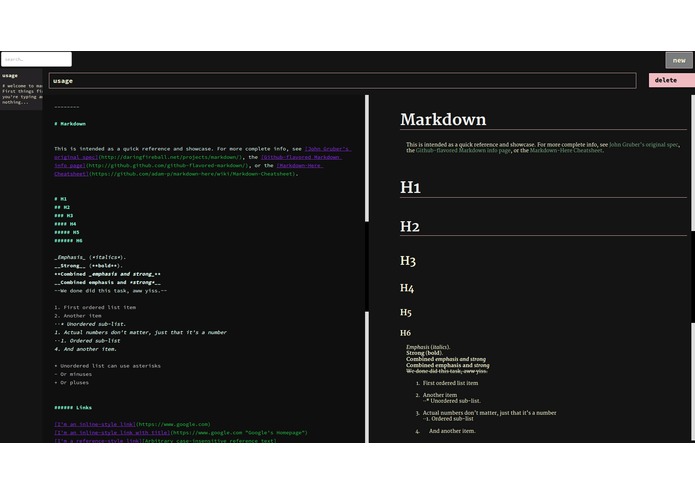Click '1. First ordered list item' in editor
Screen dimensions: 695x494
point(95,307)
